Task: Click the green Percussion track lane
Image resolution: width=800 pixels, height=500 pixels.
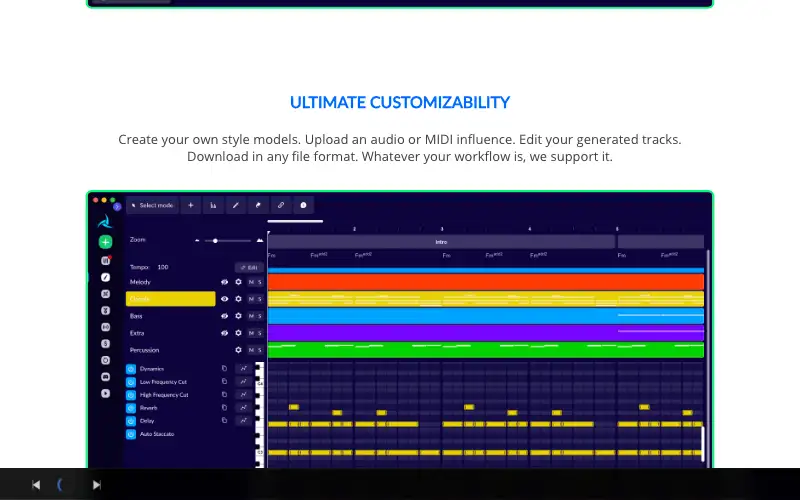Action: point(486,350)
